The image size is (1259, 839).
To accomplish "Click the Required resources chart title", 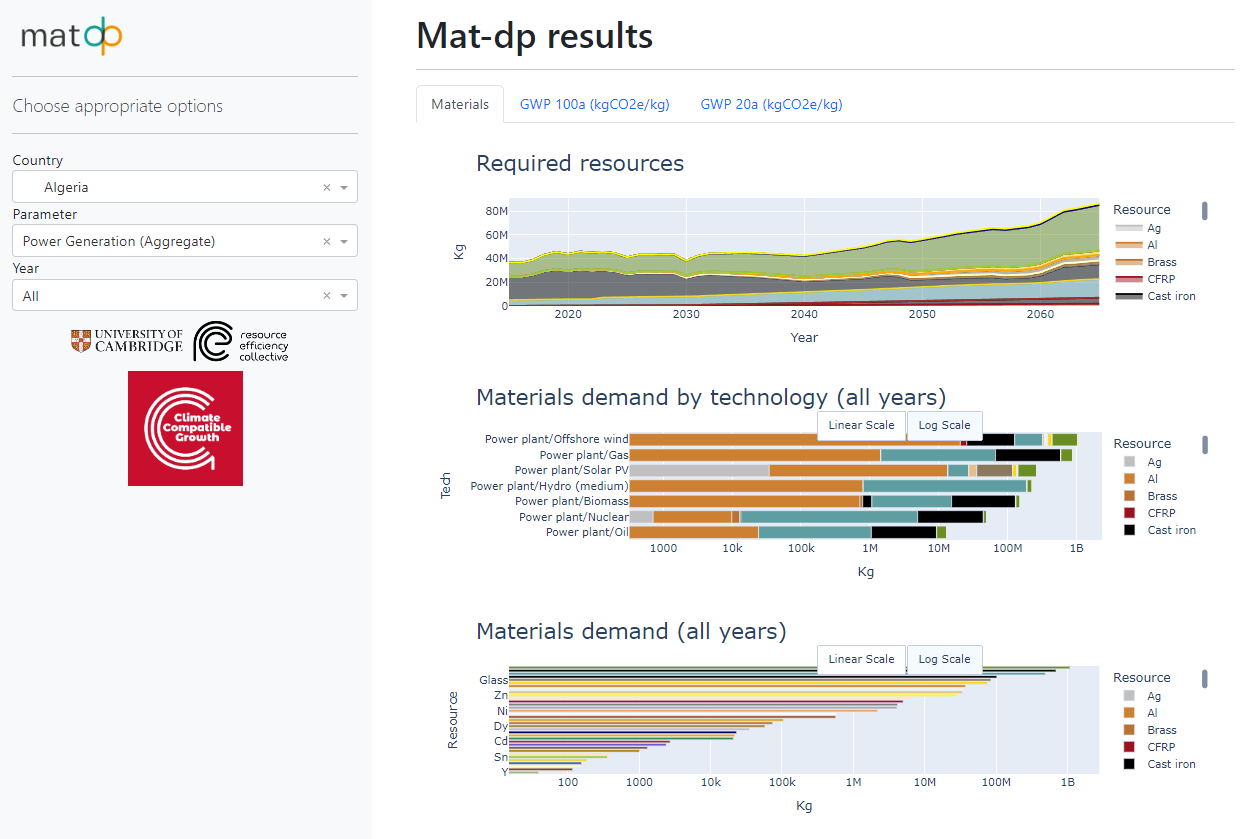I will (x=580, y=163).
